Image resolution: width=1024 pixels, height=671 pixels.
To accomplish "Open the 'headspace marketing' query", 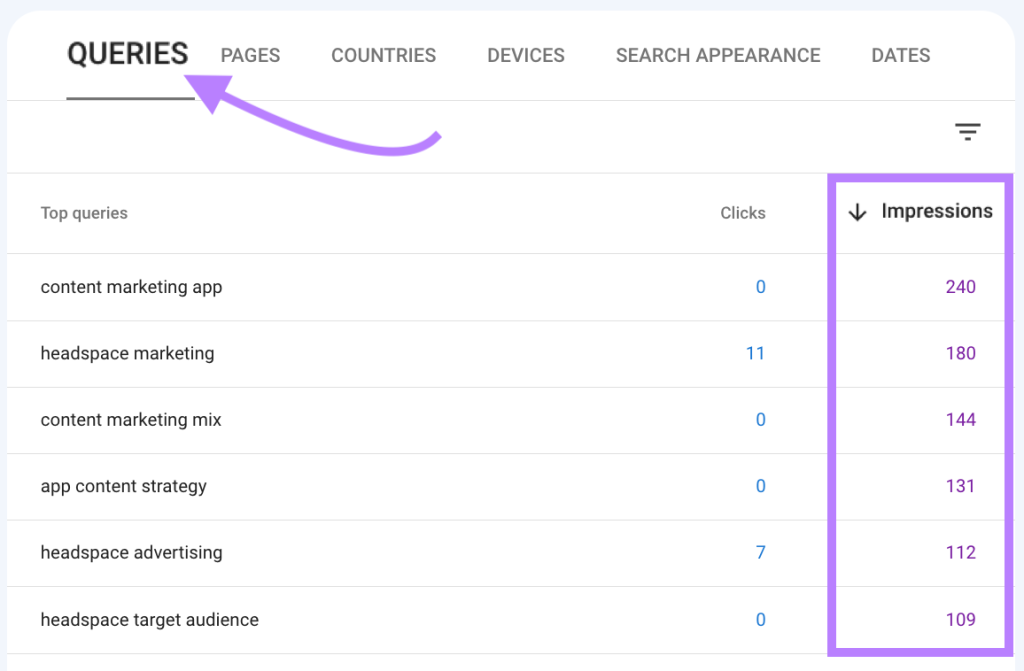I will [x=127, y=353].
